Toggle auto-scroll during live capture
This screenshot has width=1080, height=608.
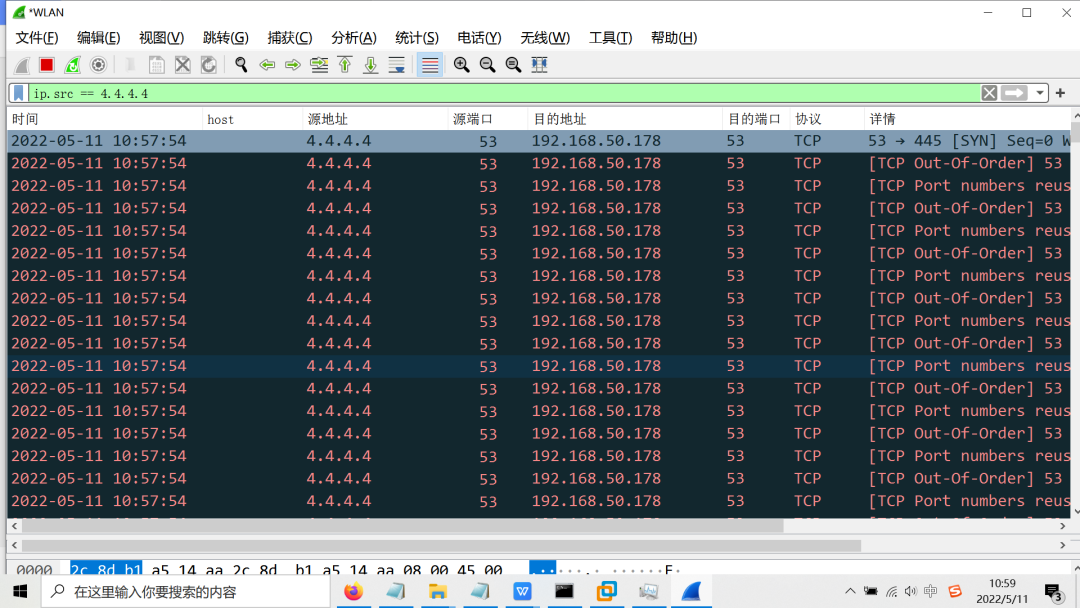coord(397,65)
